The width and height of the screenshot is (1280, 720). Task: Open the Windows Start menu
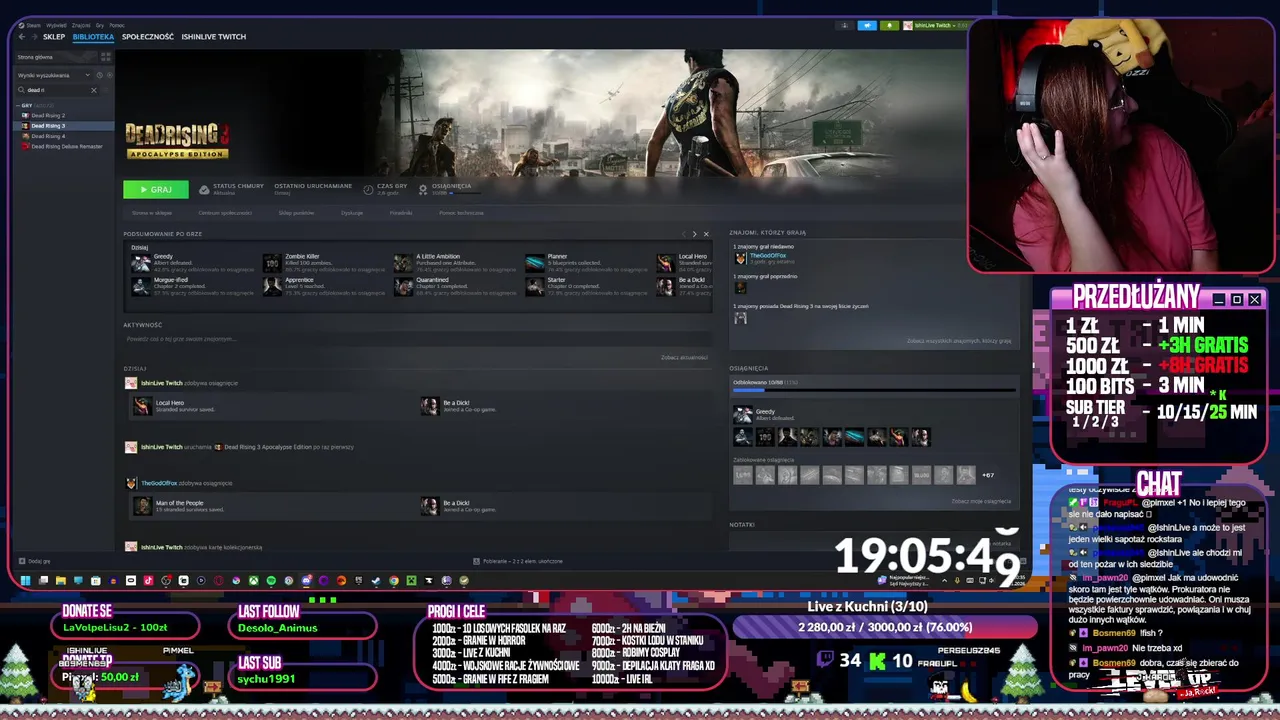point(25,580)
